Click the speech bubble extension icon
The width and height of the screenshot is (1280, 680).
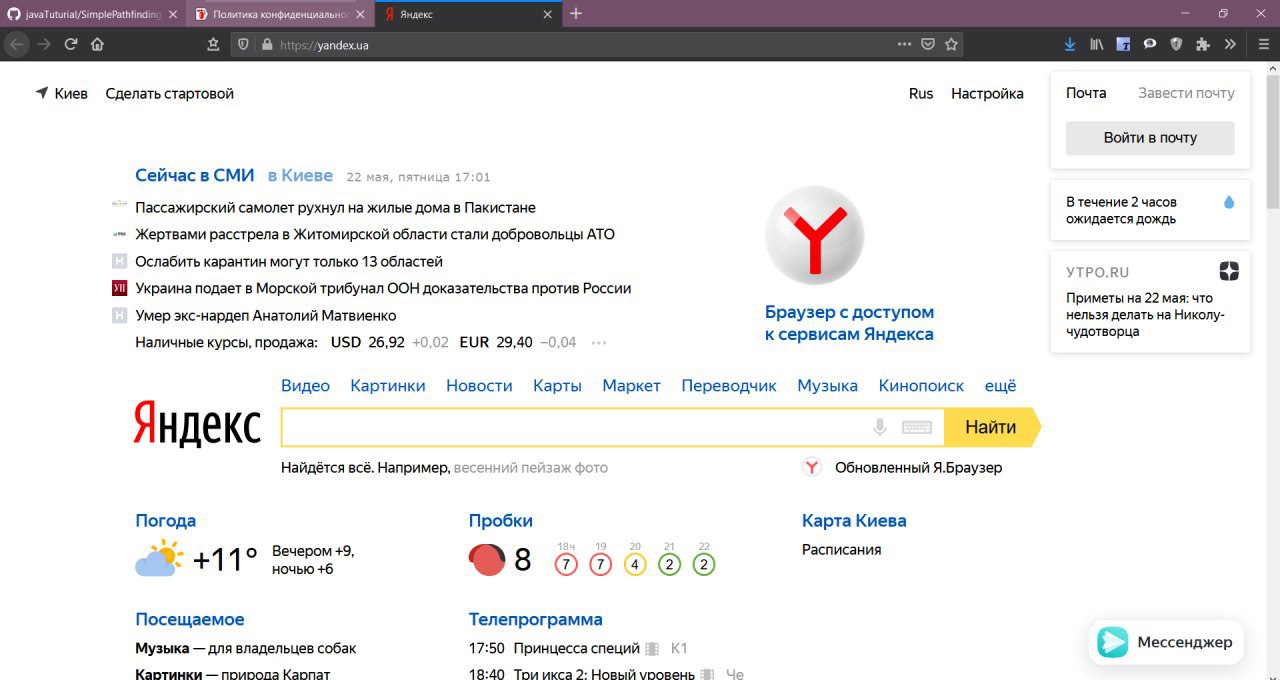[1150, 44]
